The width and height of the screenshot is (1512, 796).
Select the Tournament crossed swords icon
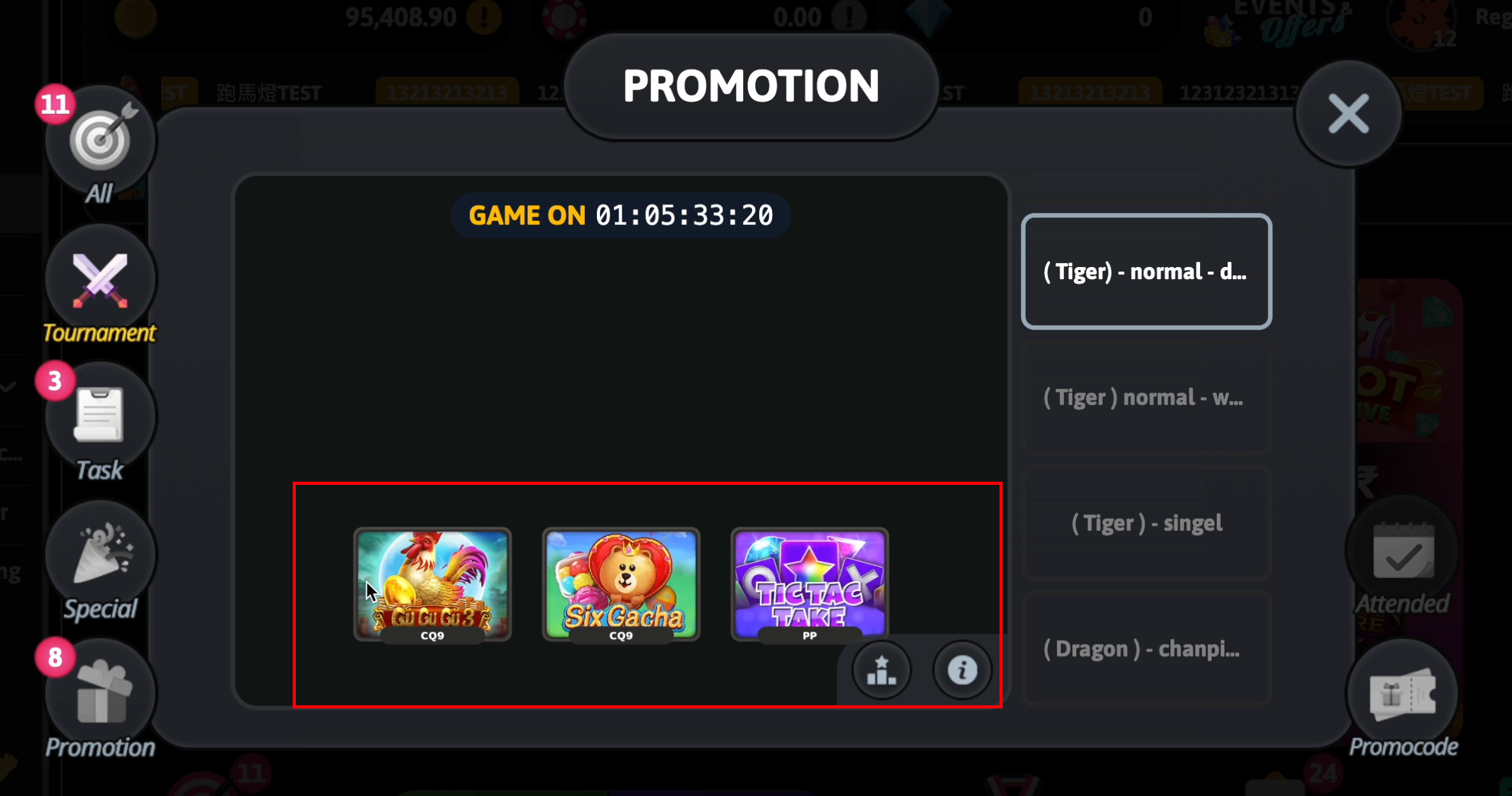[x=100, y=279]
